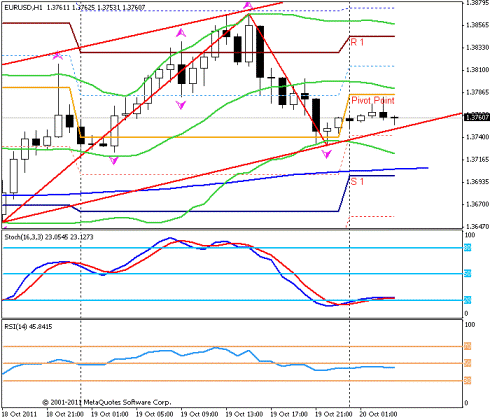Click the middle cyan level tag in Stochastic pane

point(468,274)
